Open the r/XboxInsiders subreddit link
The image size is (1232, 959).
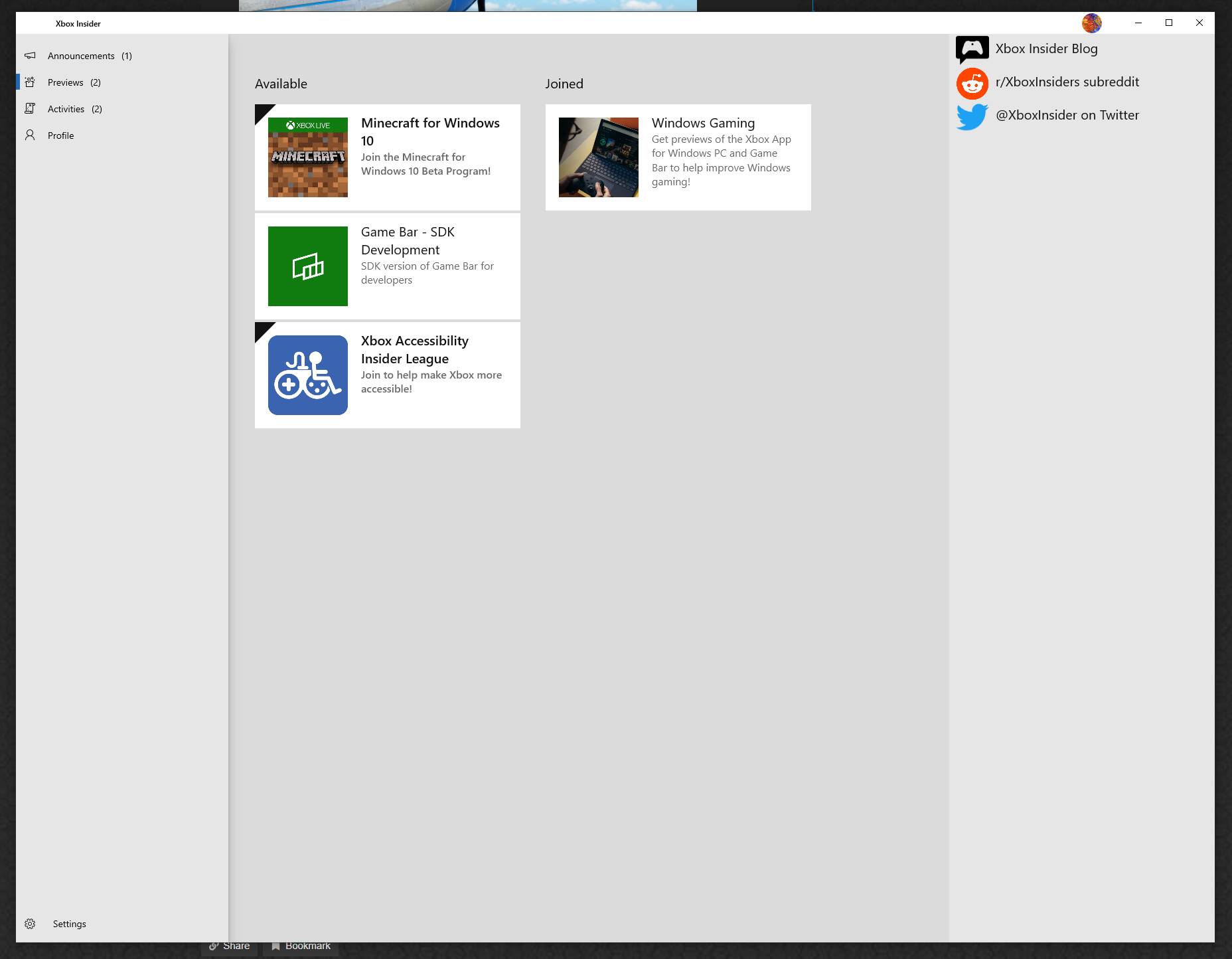[x=1067, y=82]
